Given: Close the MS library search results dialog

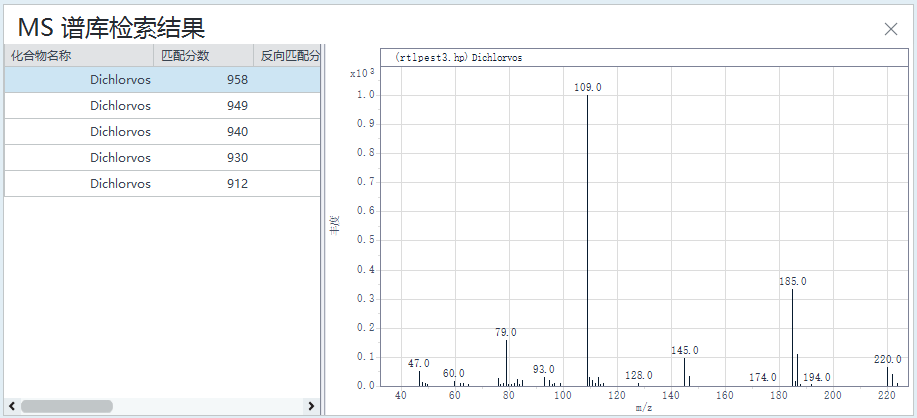Looking at the screenshot, I should [891, 29].
